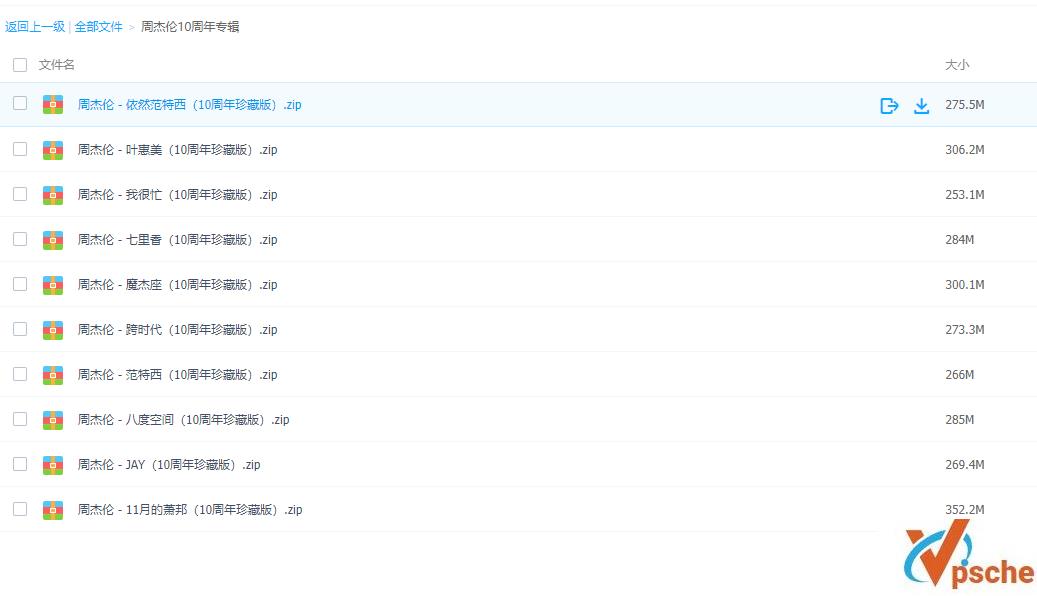Click the zip file icon for 跨时代 album
Screen dimensions: 1037x596
coord(52,329)
